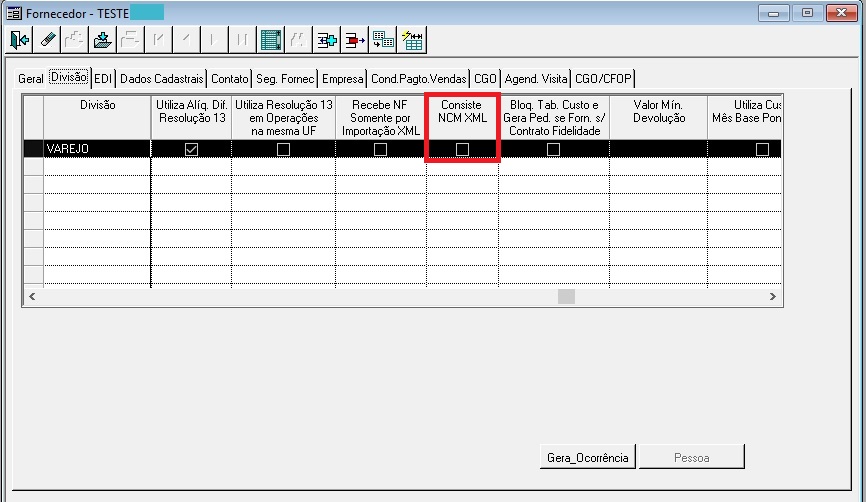The image size is (866, 502).
Task: Click the grid scrollbar right arrow
Action: point(773,297)
